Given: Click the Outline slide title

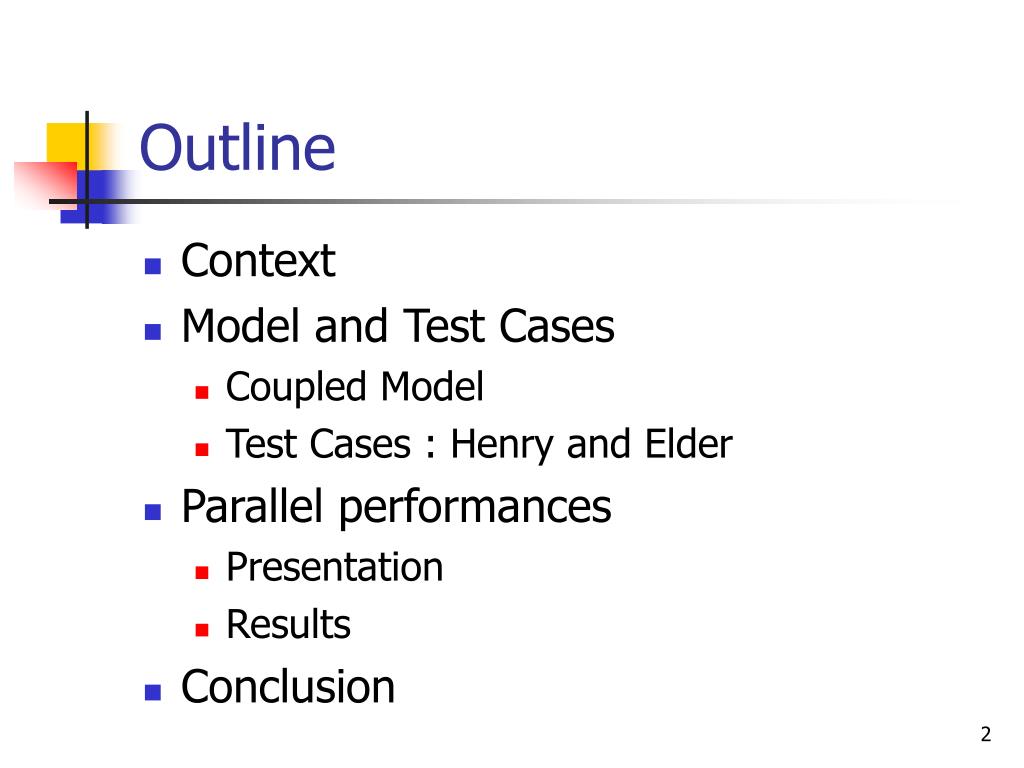Looking at the screenshot, I should pyautogui.click(x=238, y=148).
